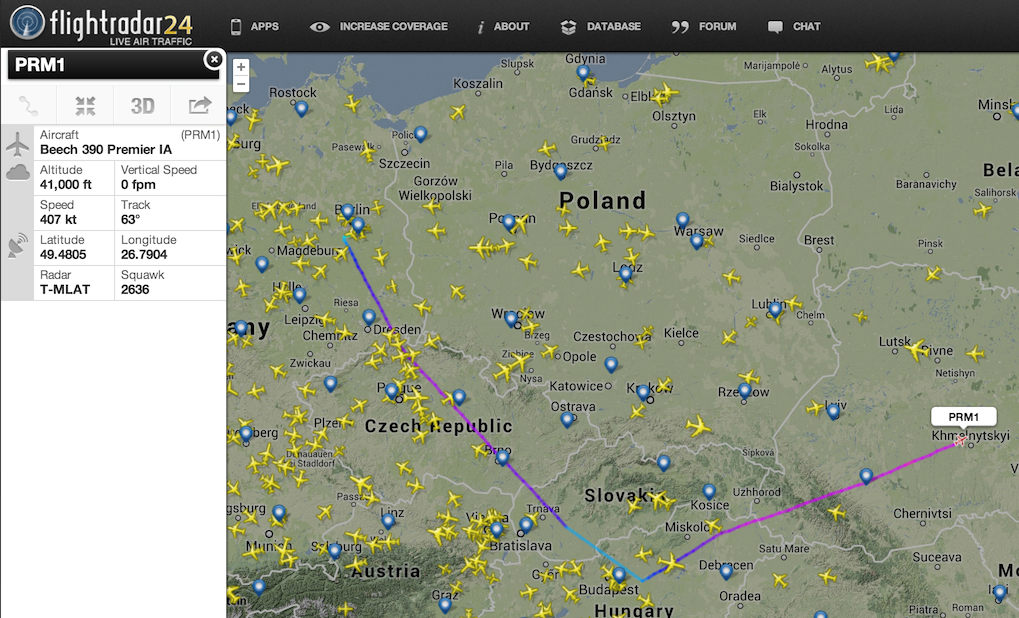The image size is (1019, 618).
Task: Switch to 3D cockpit view
Action: pyautogui.click(x=142, y=105)
